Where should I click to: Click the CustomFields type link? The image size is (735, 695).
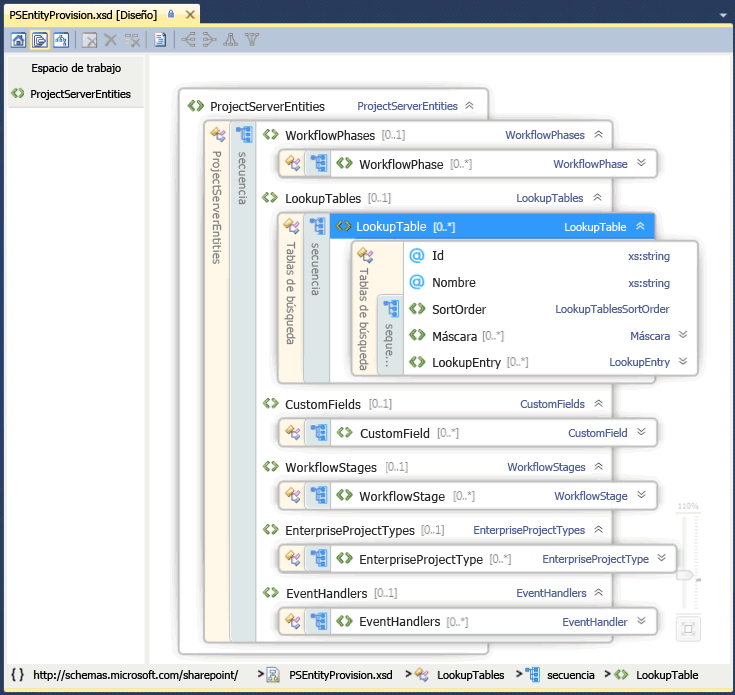(552, 404)
